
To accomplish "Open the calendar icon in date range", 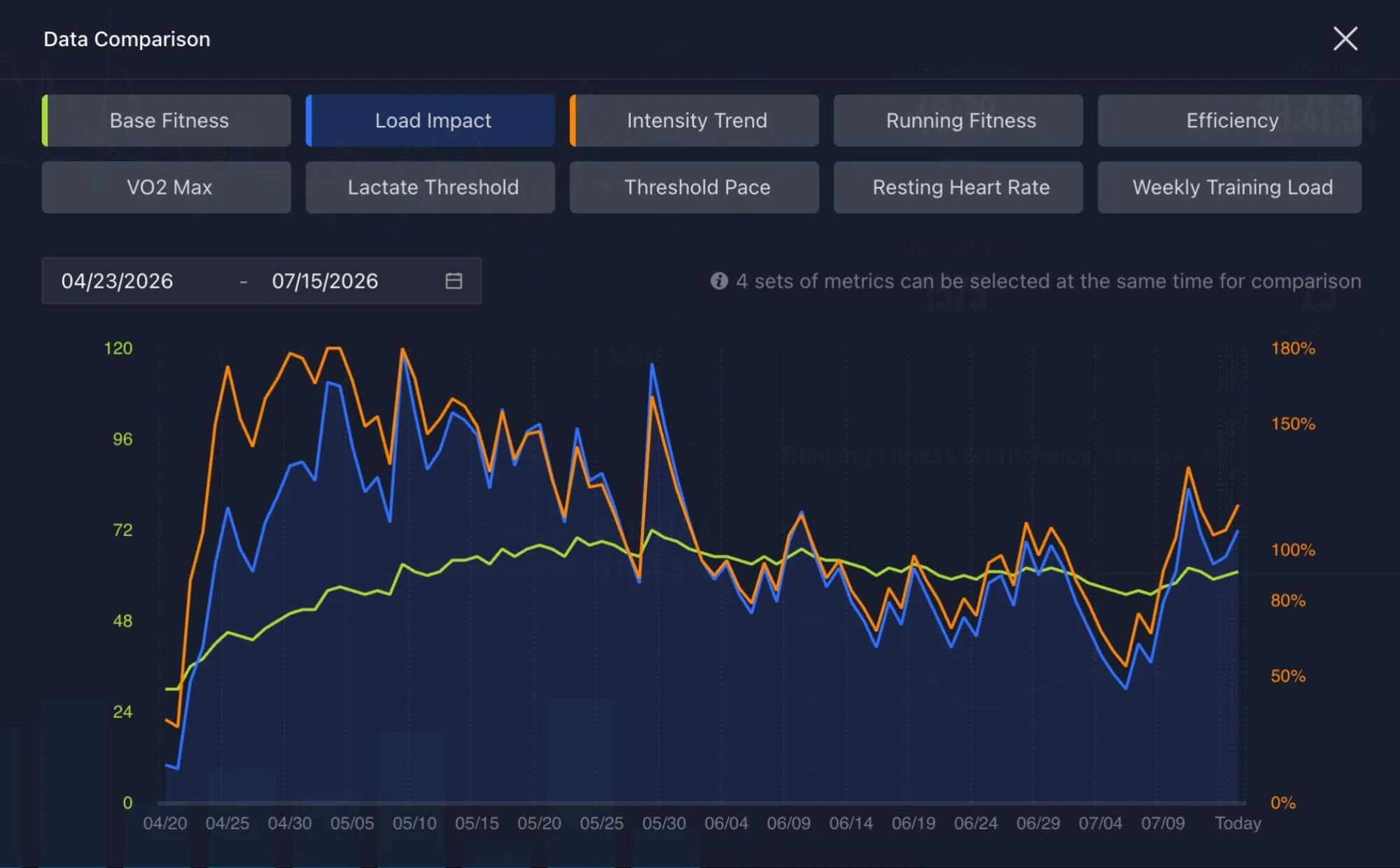I will pos(454,281).
